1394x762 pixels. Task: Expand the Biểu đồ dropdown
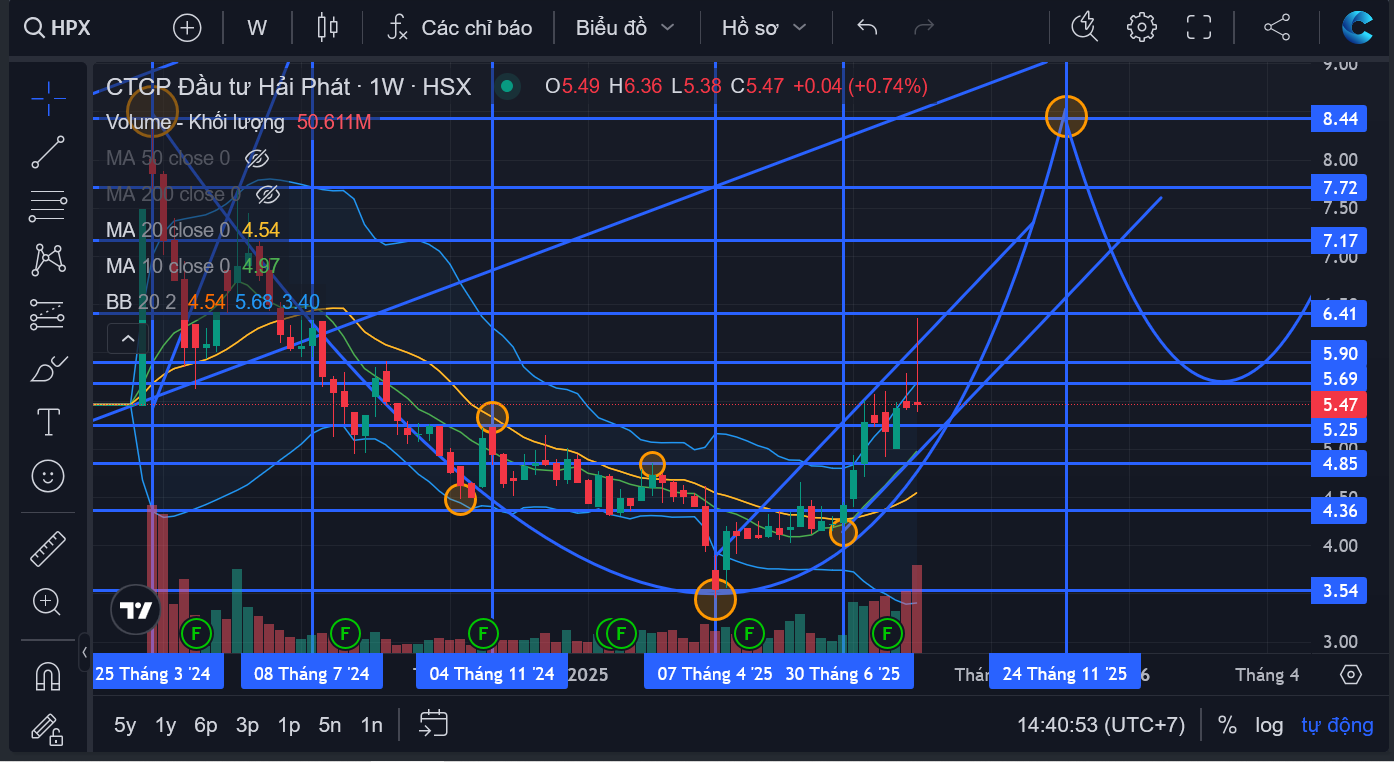point(625,27)
